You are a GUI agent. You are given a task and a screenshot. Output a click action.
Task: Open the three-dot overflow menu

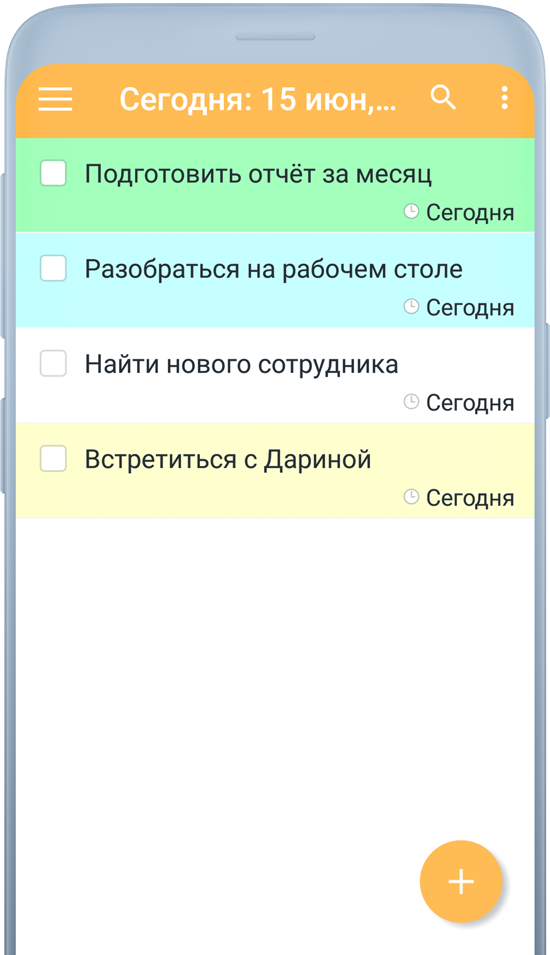pyautogui.click(x=504, y=97)
